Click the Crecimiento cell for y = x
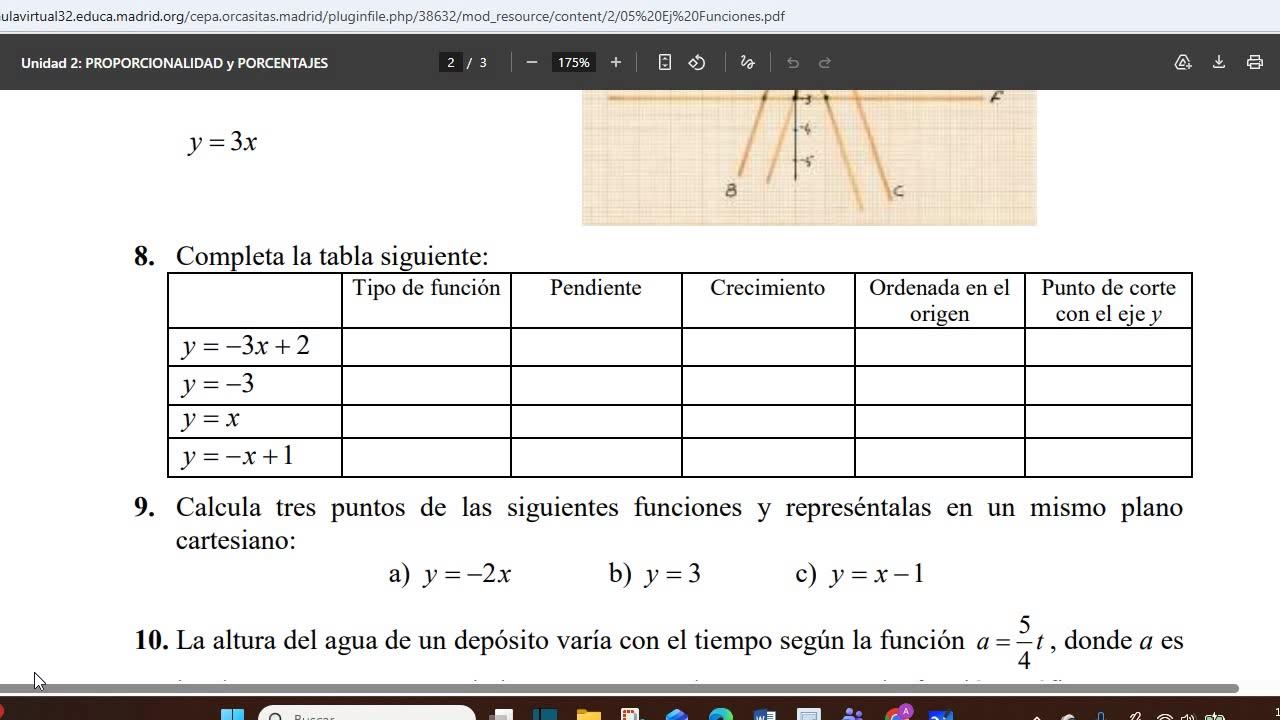The height and width of the screenshot is (720, 1280). (x=768, y=421)
